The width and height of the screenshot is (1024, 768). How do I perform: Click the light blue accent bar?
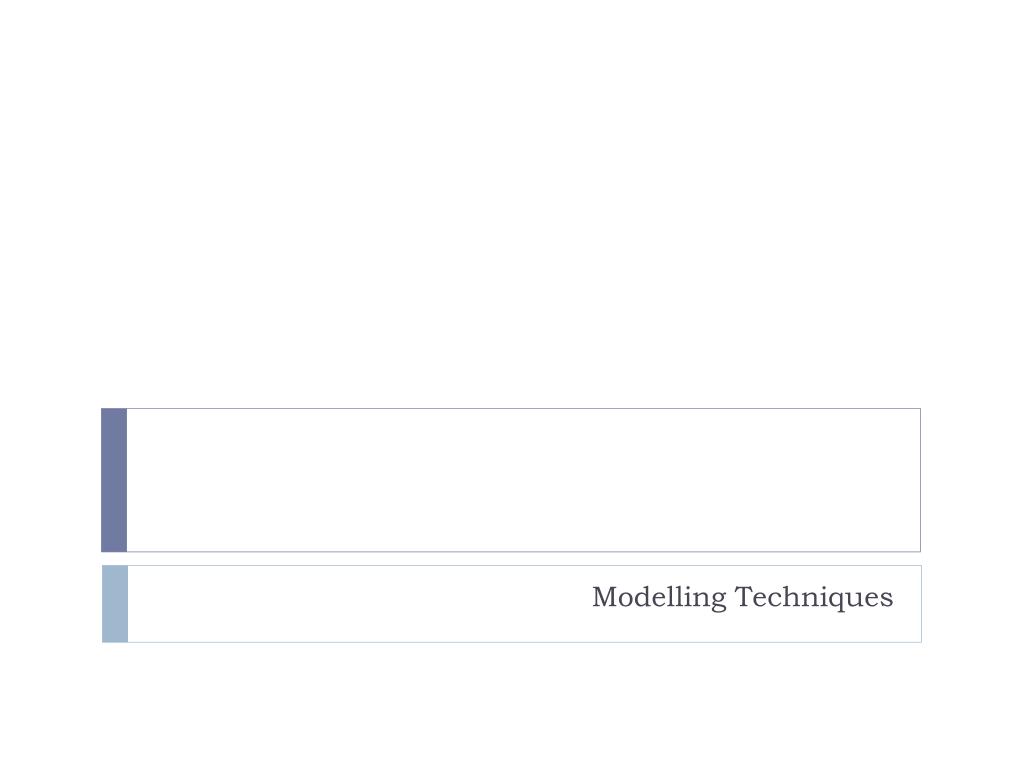115,604
